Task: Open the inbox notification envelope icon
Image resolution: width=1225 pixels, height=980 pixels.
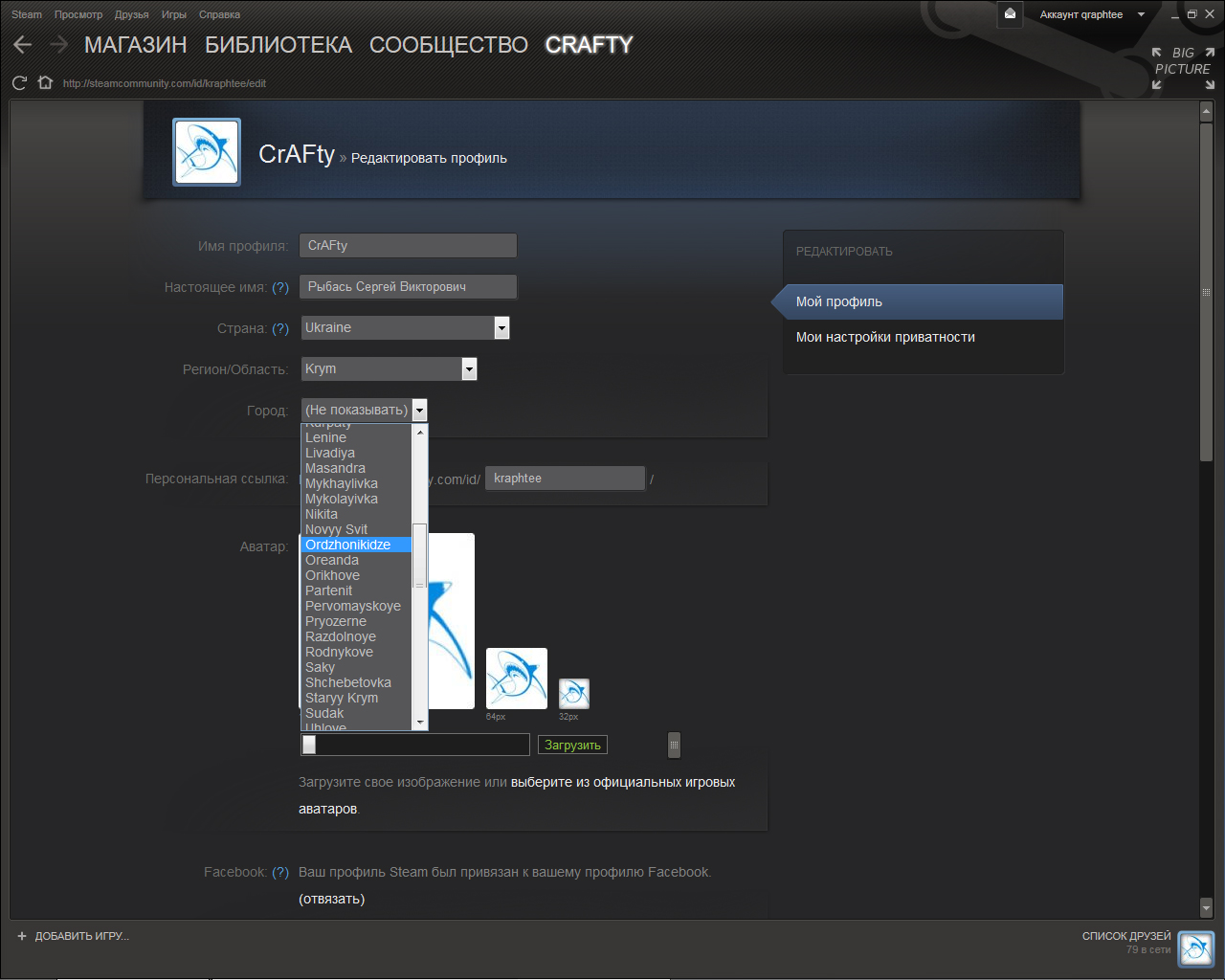Action: 1010,14
